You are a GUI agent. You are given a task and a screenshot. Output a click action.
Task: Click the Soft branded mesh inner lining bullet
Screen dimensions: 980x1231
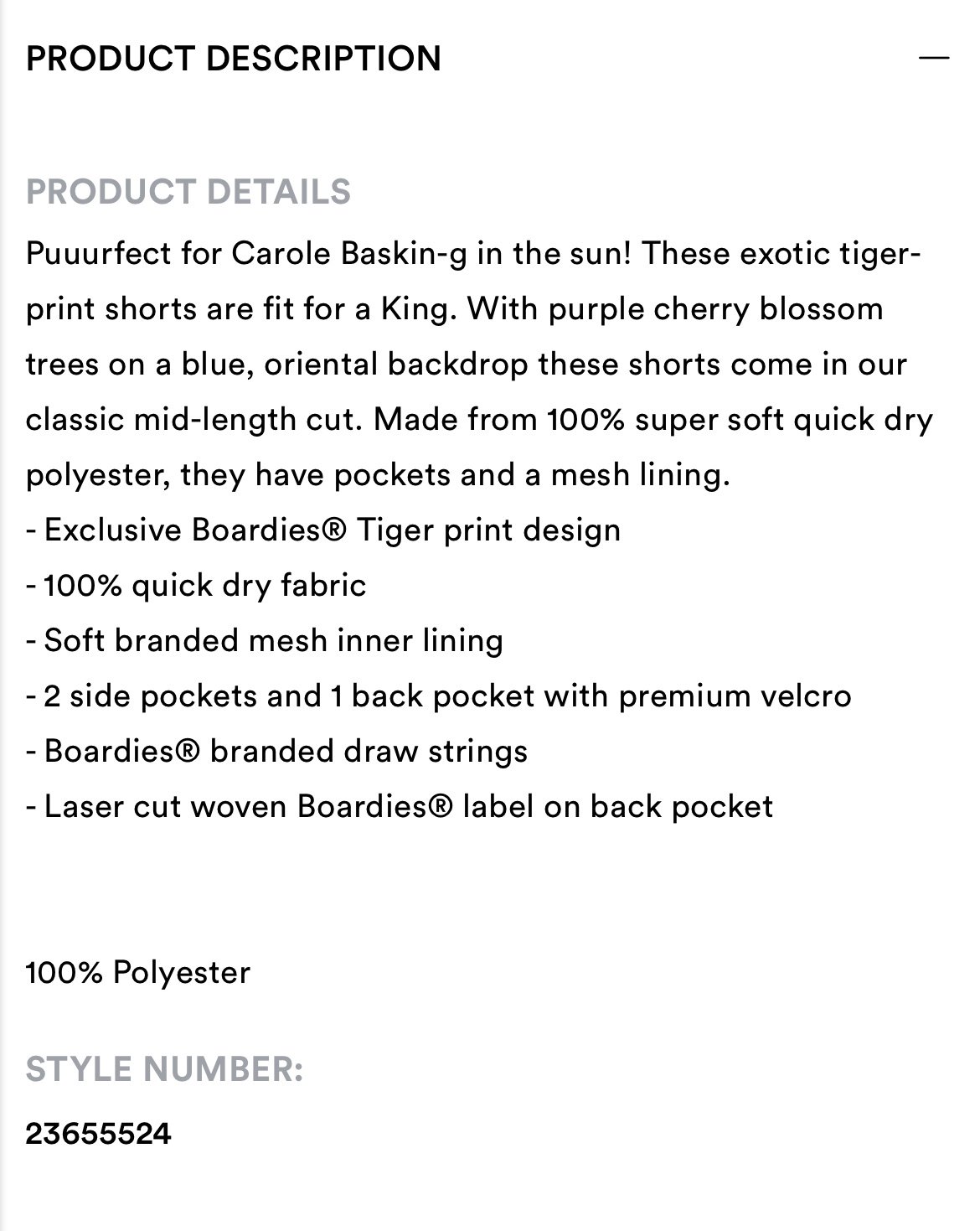click(x=265, y=641)
